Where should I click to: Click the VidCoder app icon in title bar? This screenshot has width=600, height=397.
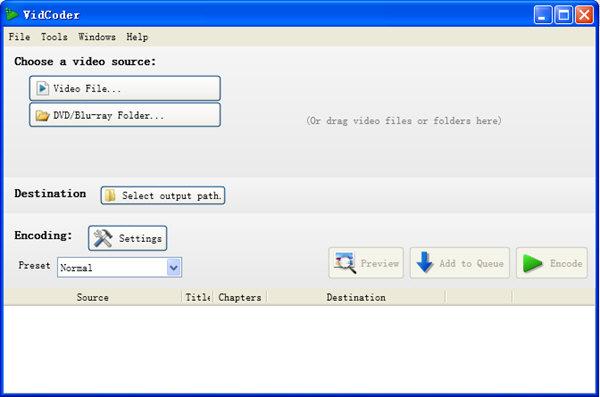(11, 15)
